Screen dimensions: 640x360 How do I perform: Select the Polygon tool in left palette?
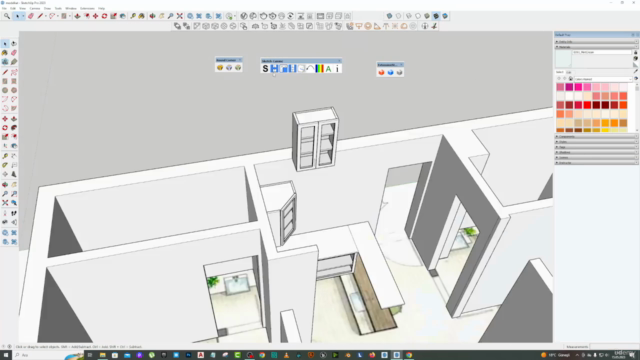[14, 90]
